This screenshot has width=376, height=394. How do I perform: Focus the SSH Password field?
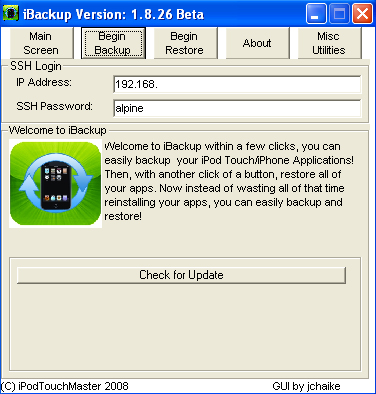[x=237, y=108]
